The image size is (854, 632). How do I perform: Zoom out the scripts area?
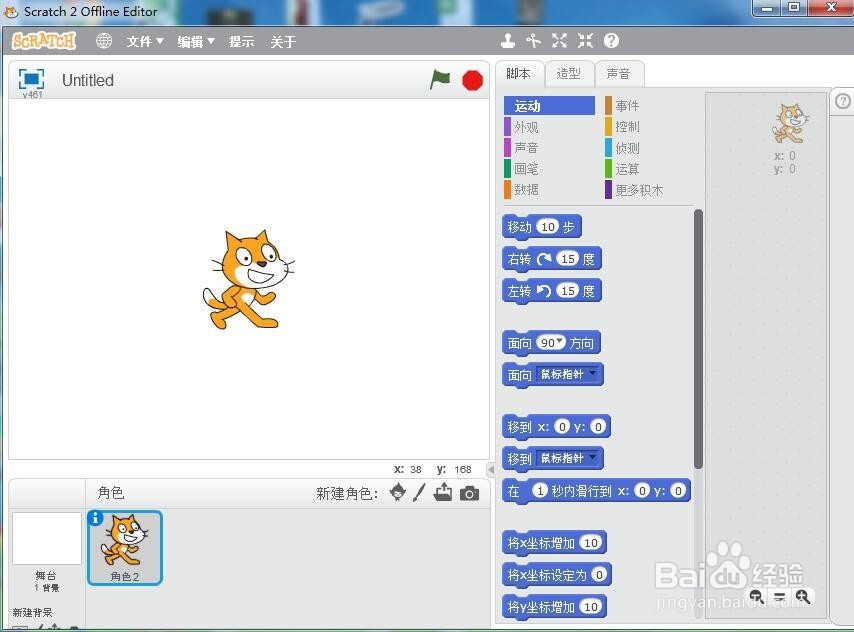pyautogui.click(x=756, y=596)
